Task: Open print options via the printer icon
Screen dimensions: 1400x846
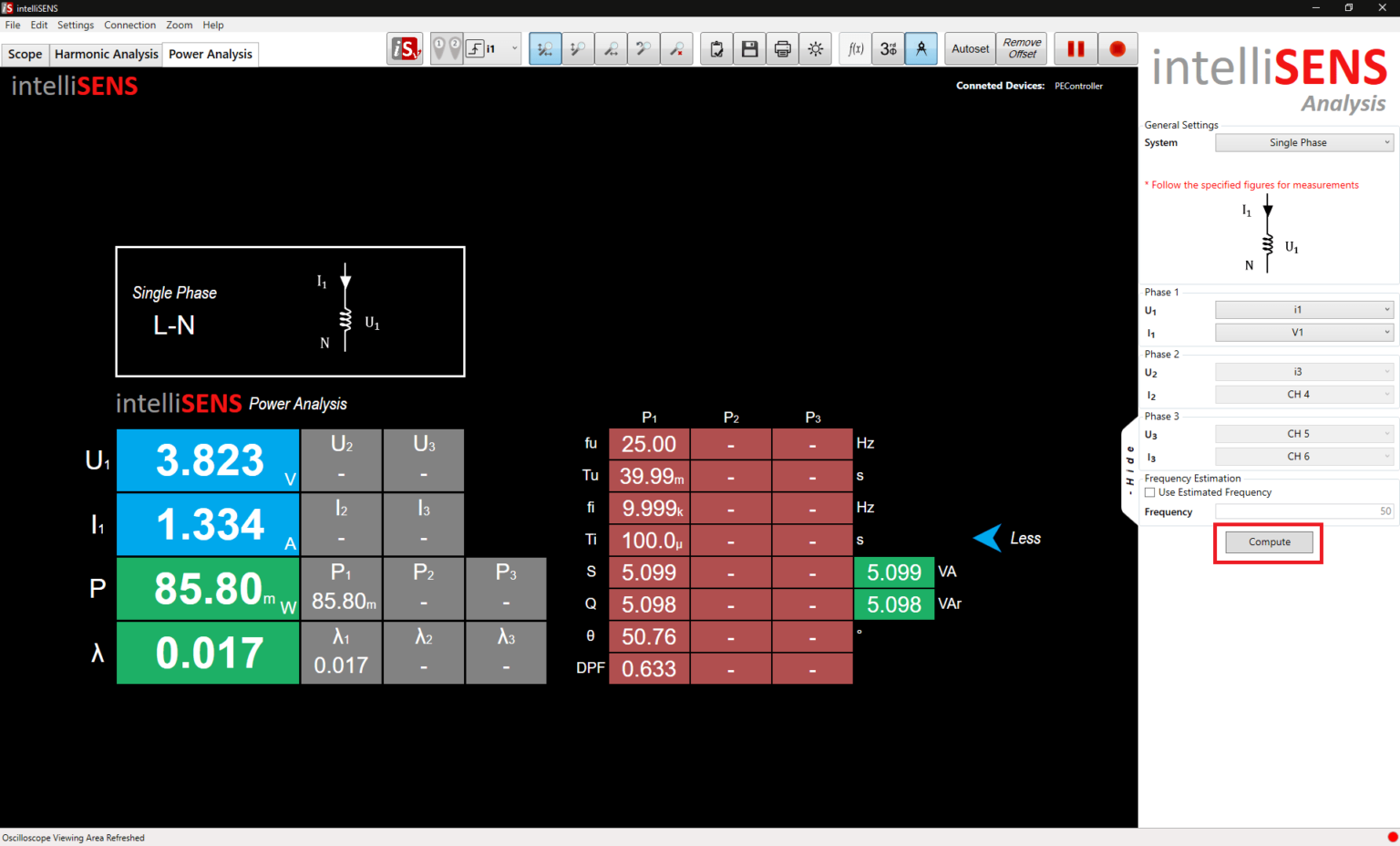Action: [782, 48]
